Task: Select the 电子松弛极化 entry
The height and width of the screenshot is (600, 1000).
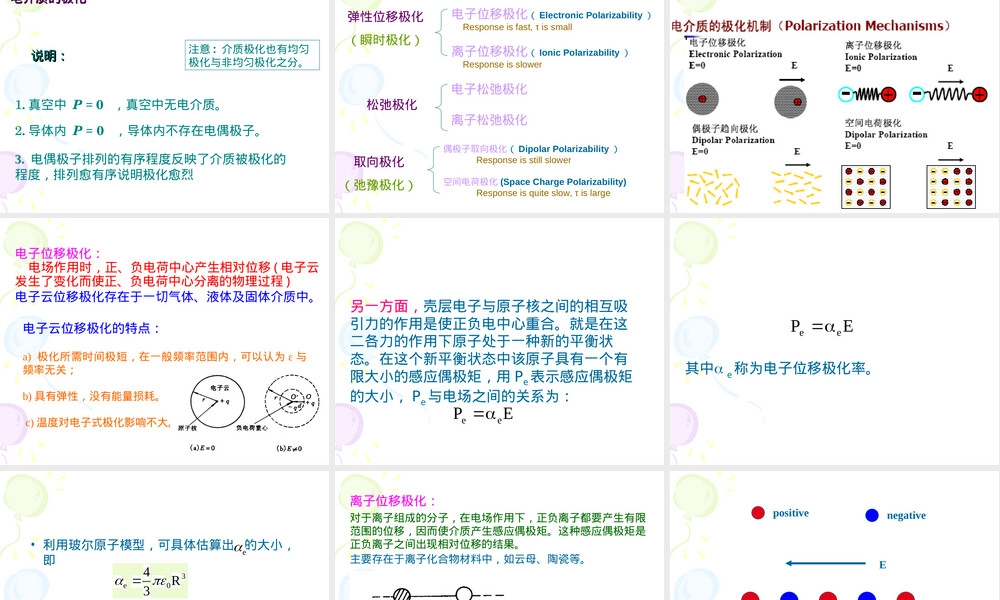Action: point(489,89)
